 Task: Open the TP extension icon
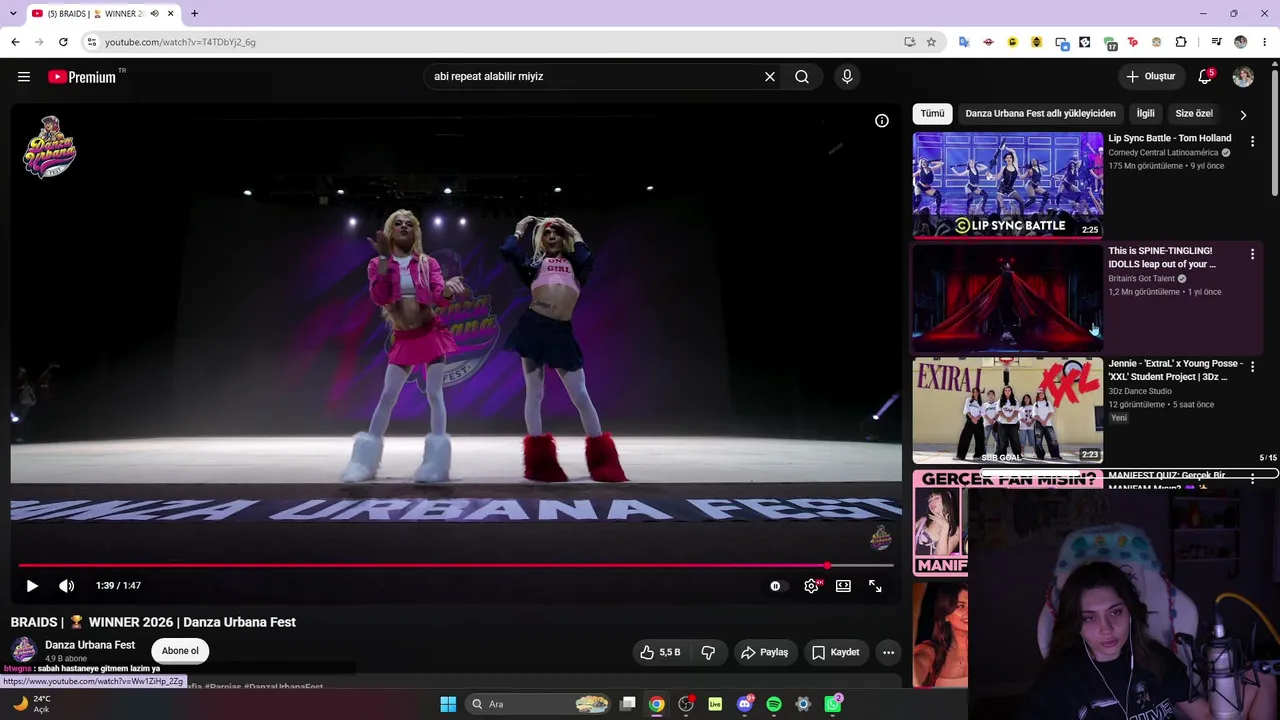(x=1133, y=42)
